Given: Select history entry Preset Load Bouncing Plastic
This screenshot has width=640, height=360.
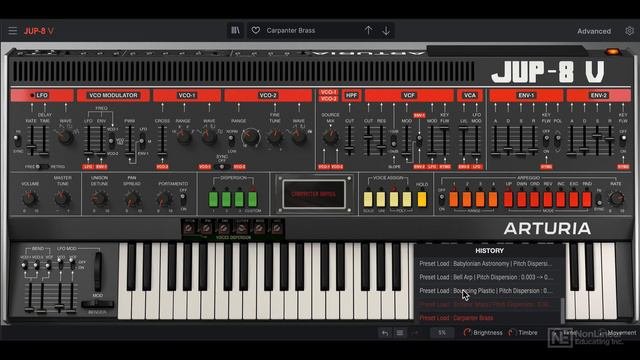Looking at the screenshot, I should [x=487, y=291].
